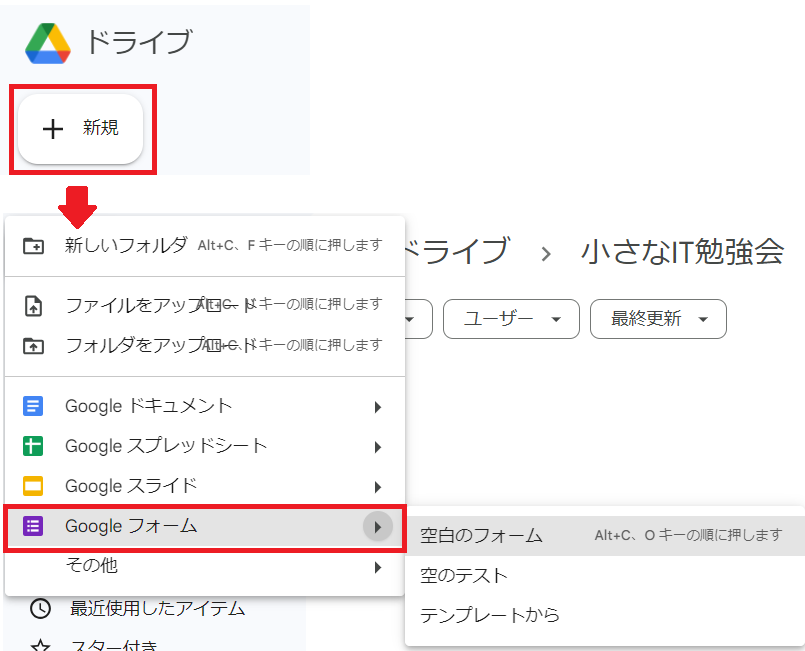805x651 pixels.
Task: Click the yellow Google Slides icon
Action: point(34,487)
